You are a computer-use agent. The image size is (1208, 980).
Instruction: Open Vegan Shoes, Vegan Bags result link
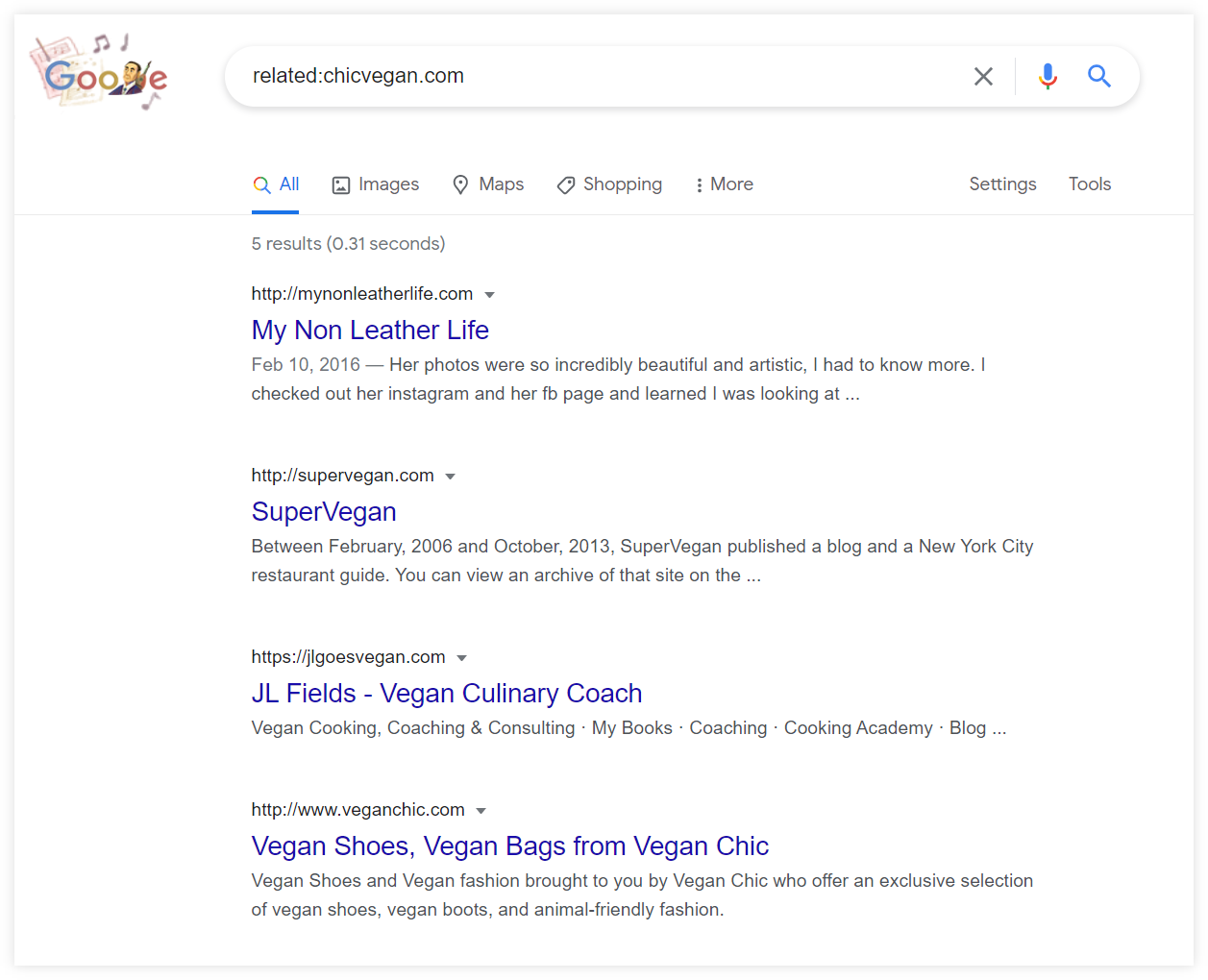coord(510,846)
